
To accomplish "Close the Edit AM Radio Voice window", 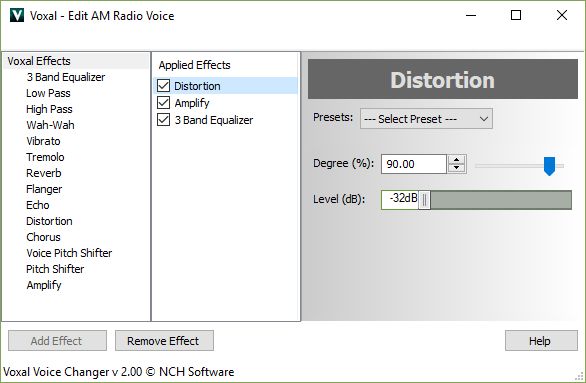I will pos(562,15).
